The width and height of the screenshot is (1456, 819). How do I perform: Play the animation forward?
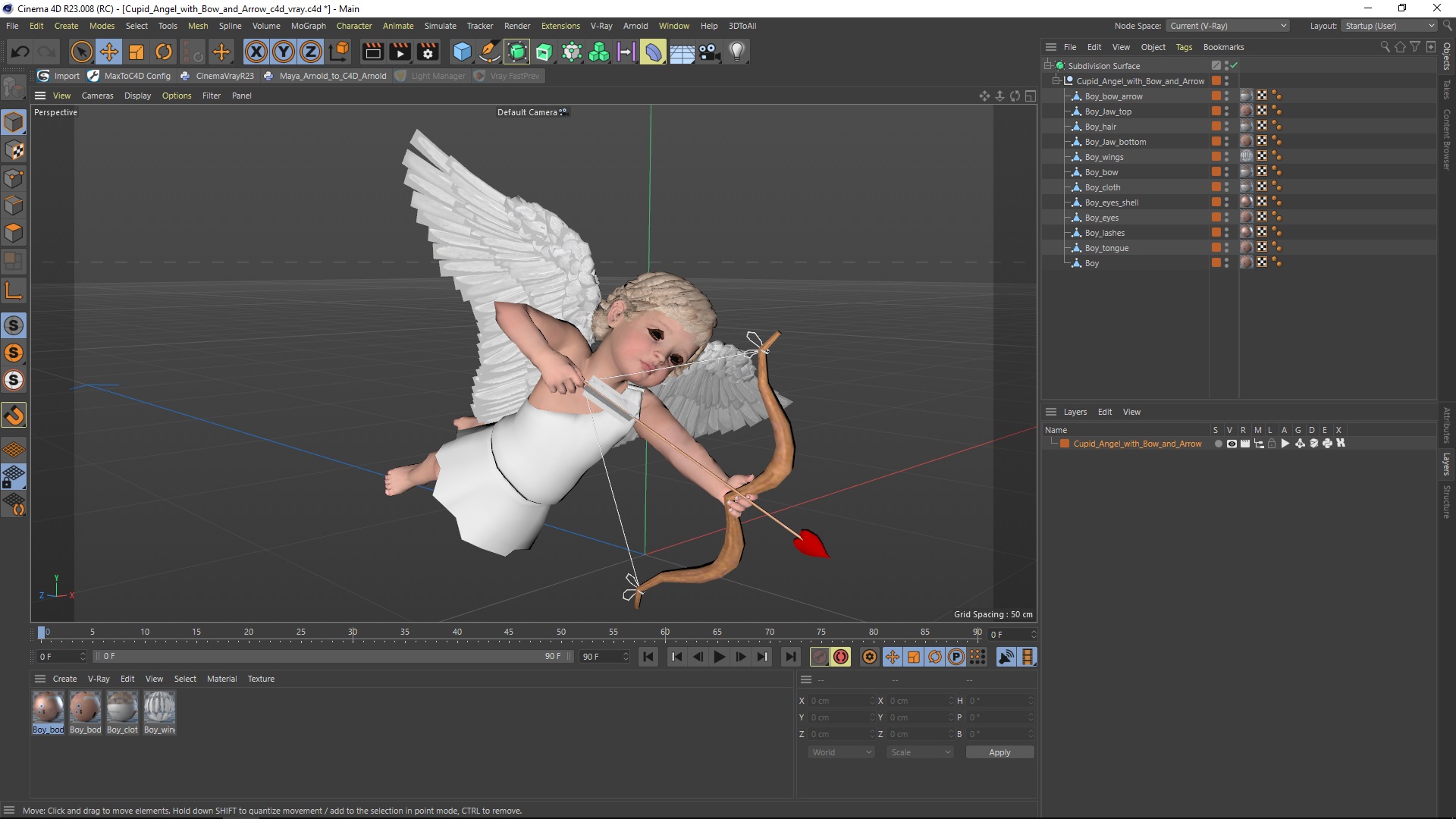tap(720, 657)
